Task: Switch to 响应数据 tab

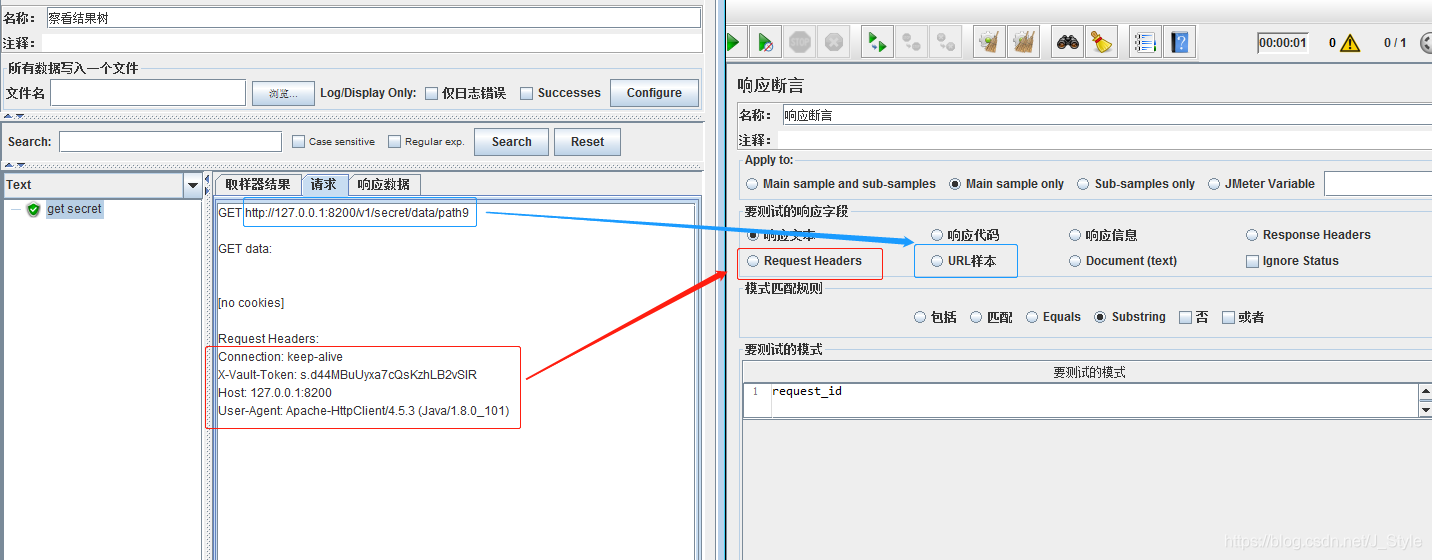Action: pyautogui.click(x=384, y=185)
